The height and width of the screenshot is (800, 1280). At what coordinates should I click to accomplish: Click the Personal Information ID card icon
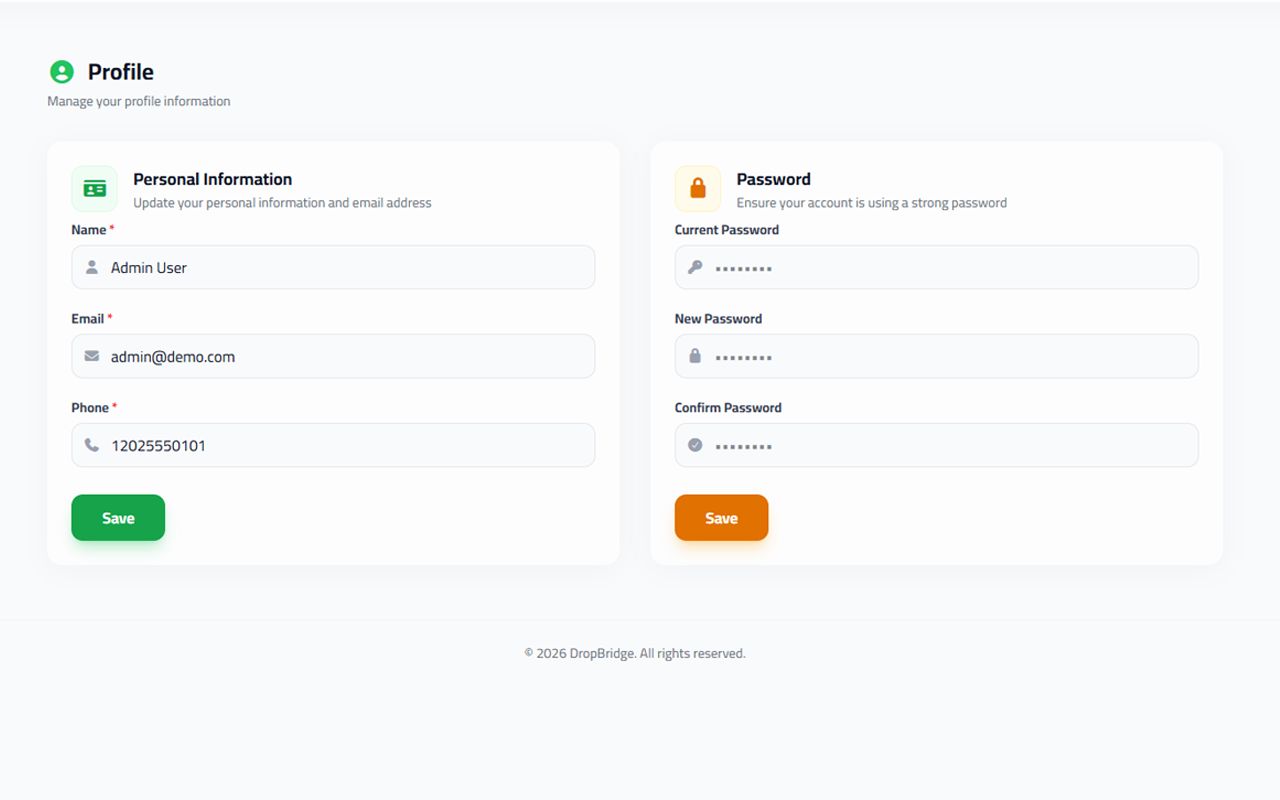95,189
